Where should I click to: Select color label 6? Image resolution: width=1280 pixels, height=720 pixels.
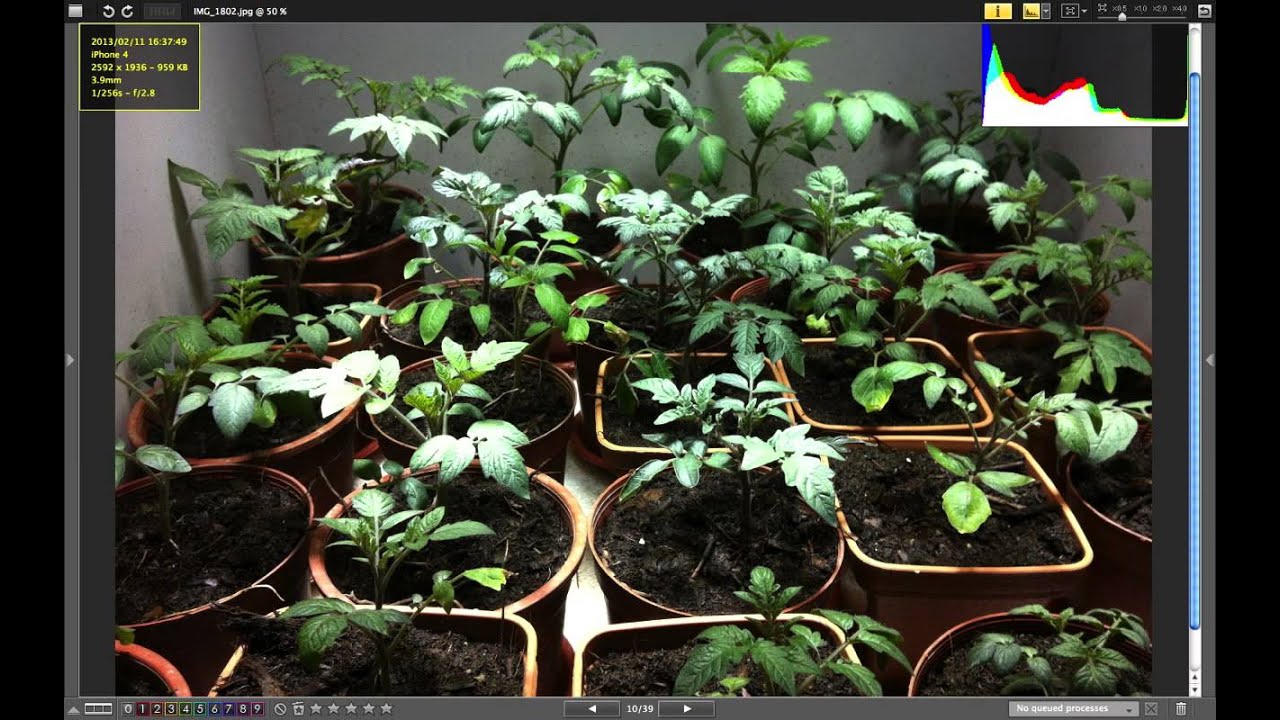(x=214, y=709)
